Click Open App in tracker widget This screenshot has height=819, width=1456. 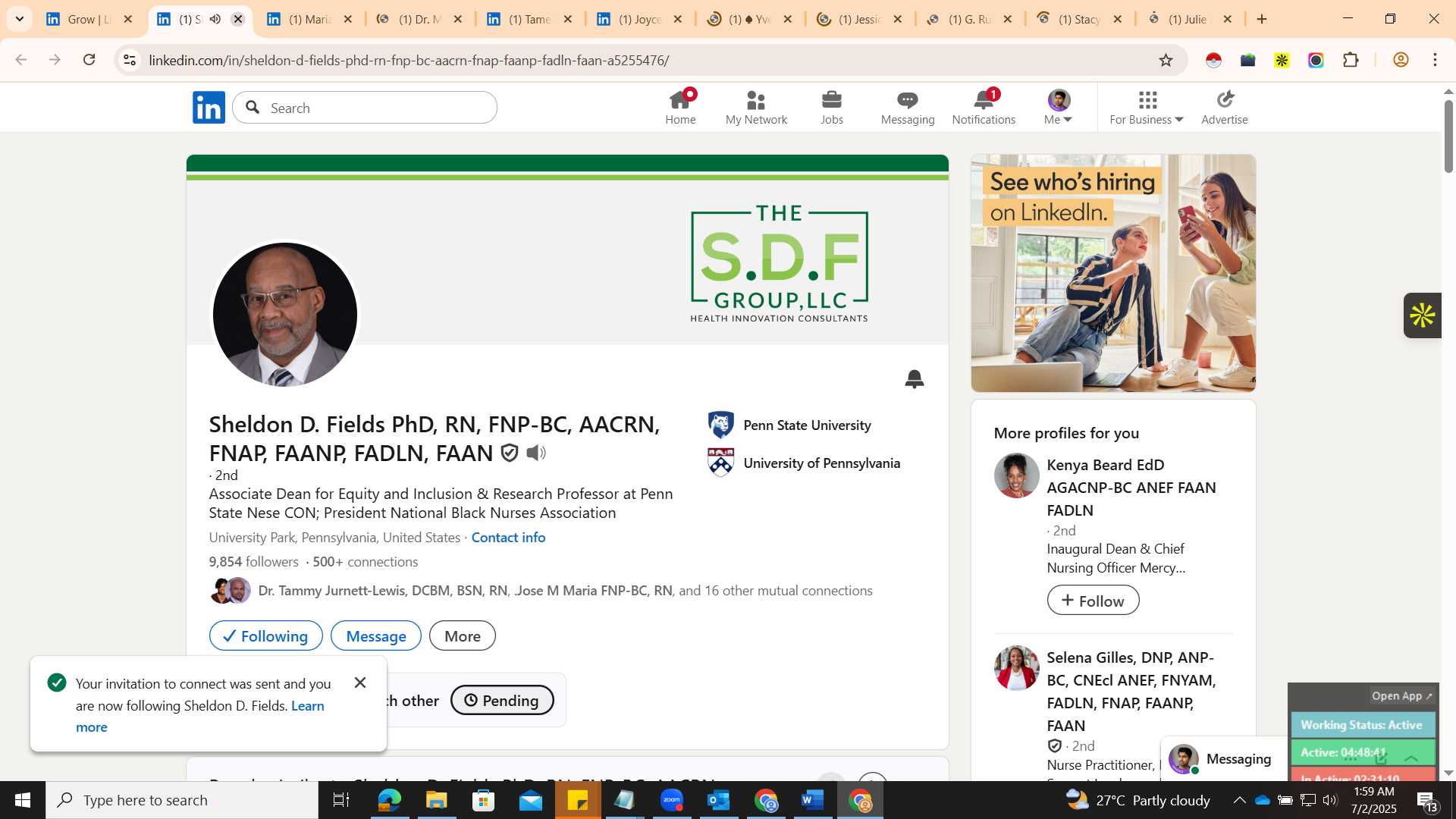coord(1402,696)
